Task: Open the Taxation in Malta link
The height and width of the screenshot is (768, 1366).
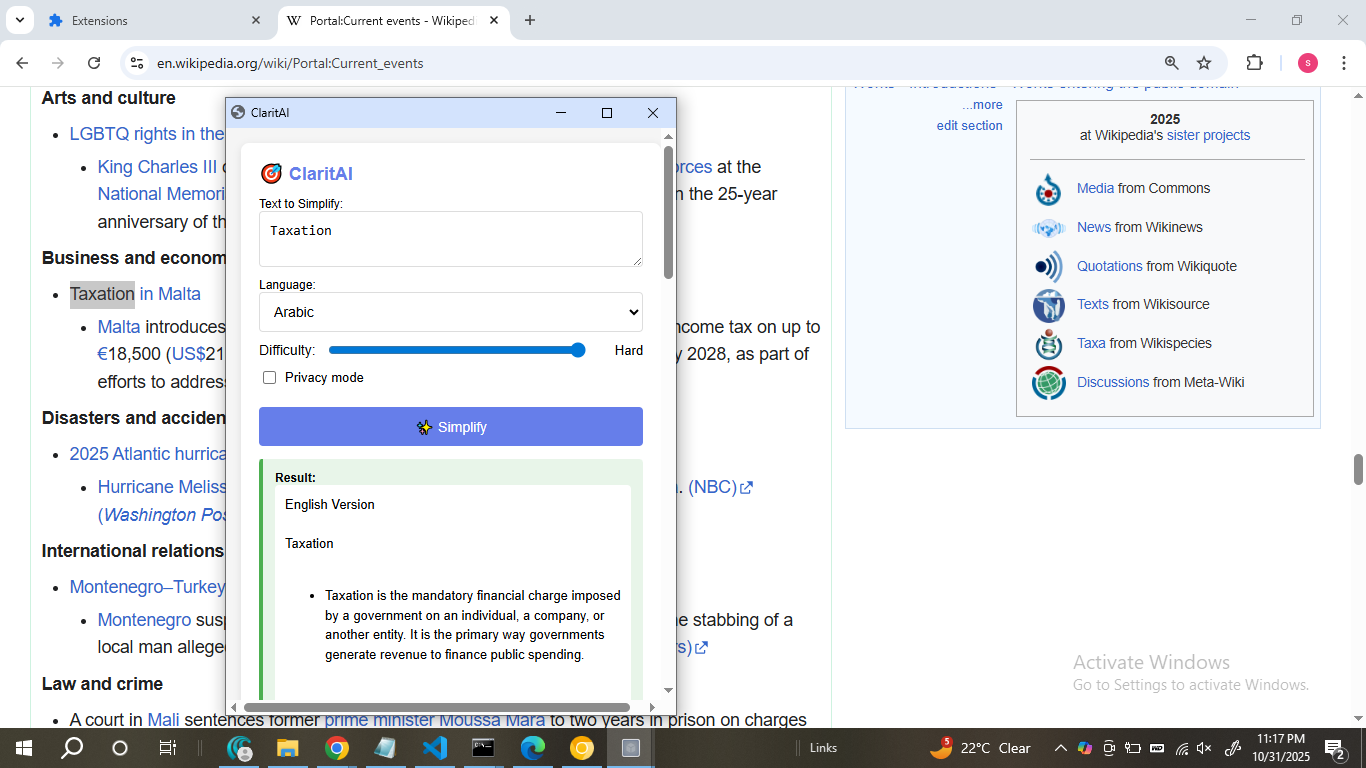Action: pyautogui.click(x=135, y=294)
